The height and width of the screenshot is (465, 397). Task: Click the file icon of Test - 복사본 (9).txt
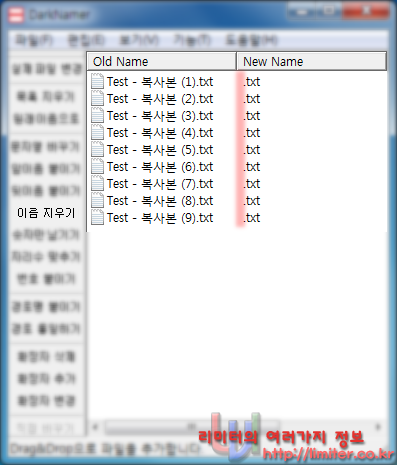pyautogui.click(x=97, y=218)
